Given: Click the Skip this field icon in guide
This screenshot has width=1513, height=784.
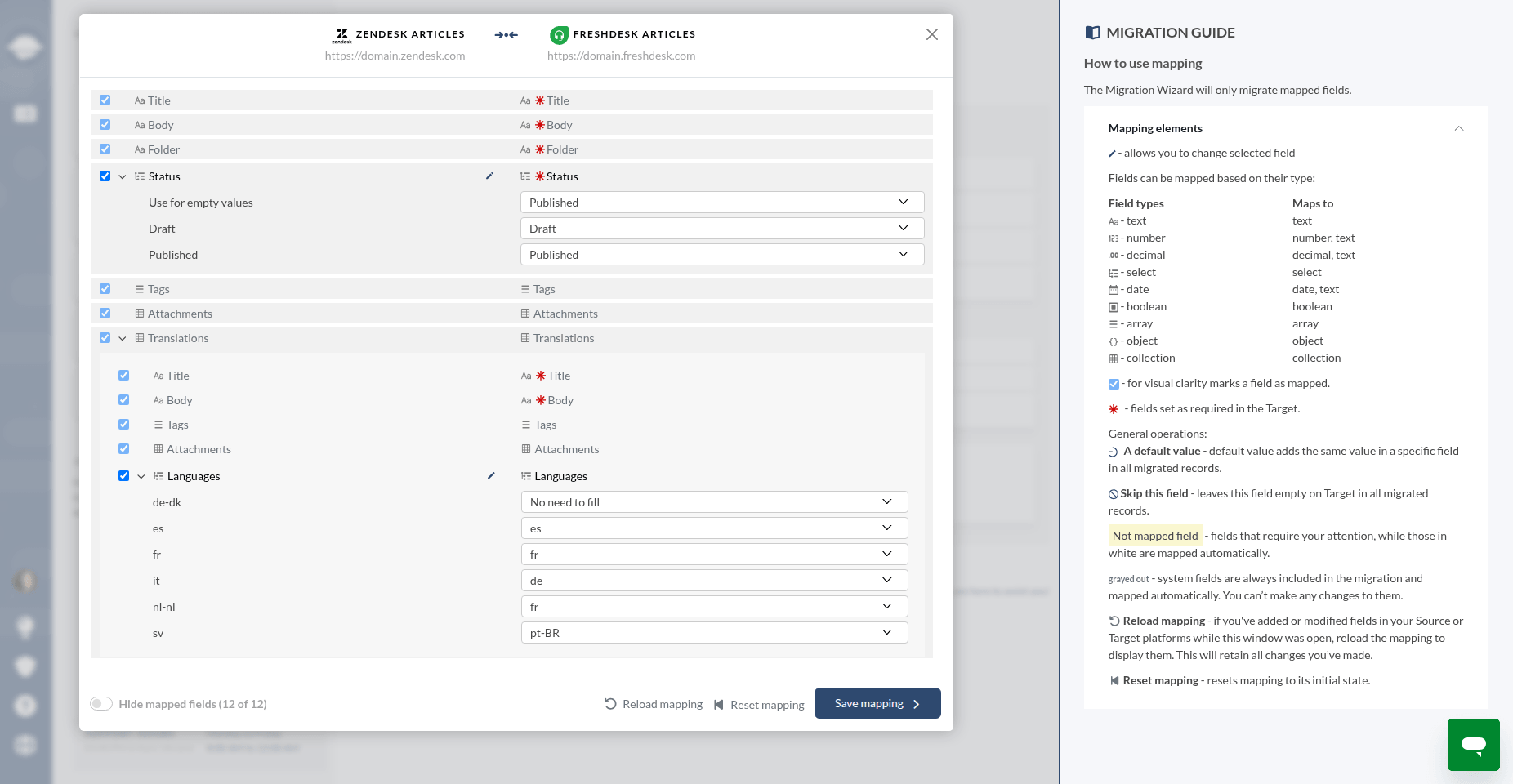Looking at the screenshot, I should 1114,494.
